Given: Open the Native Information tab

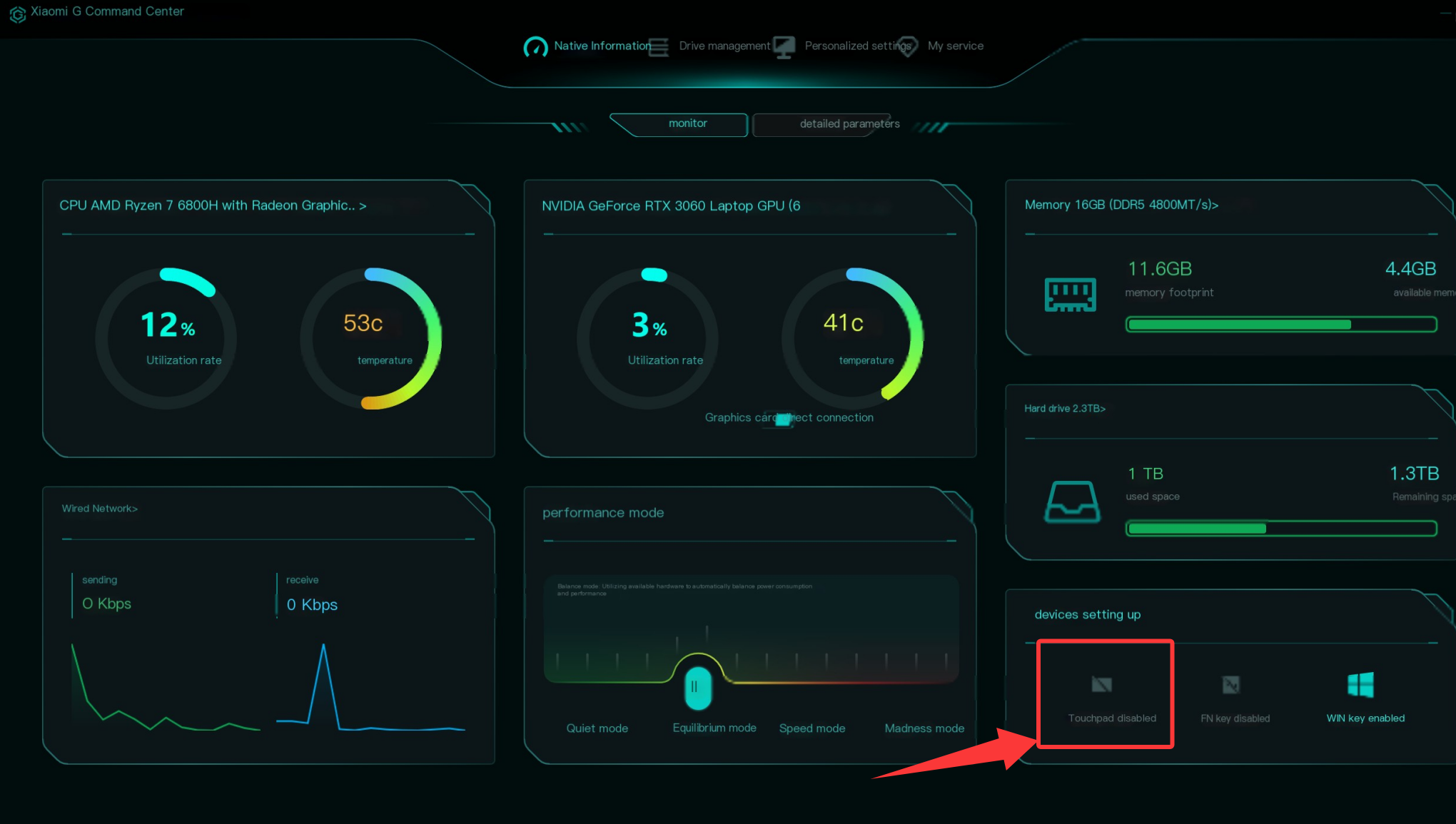Looking at the screenshot, I should click(x=602, y=46).
